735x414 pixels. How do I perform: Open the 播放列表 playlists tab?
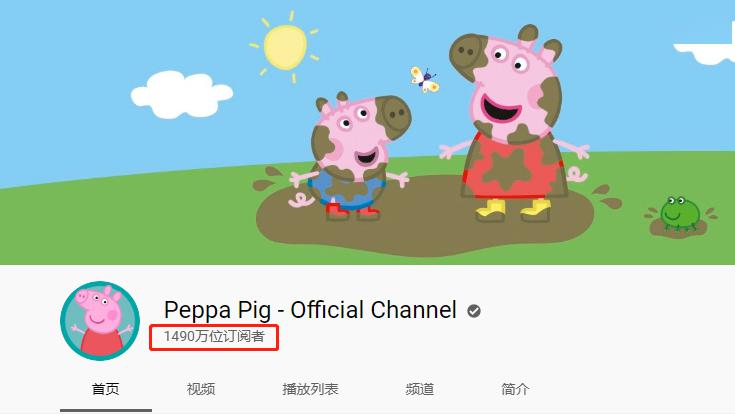pyautogui.click(x=310, y=389)
